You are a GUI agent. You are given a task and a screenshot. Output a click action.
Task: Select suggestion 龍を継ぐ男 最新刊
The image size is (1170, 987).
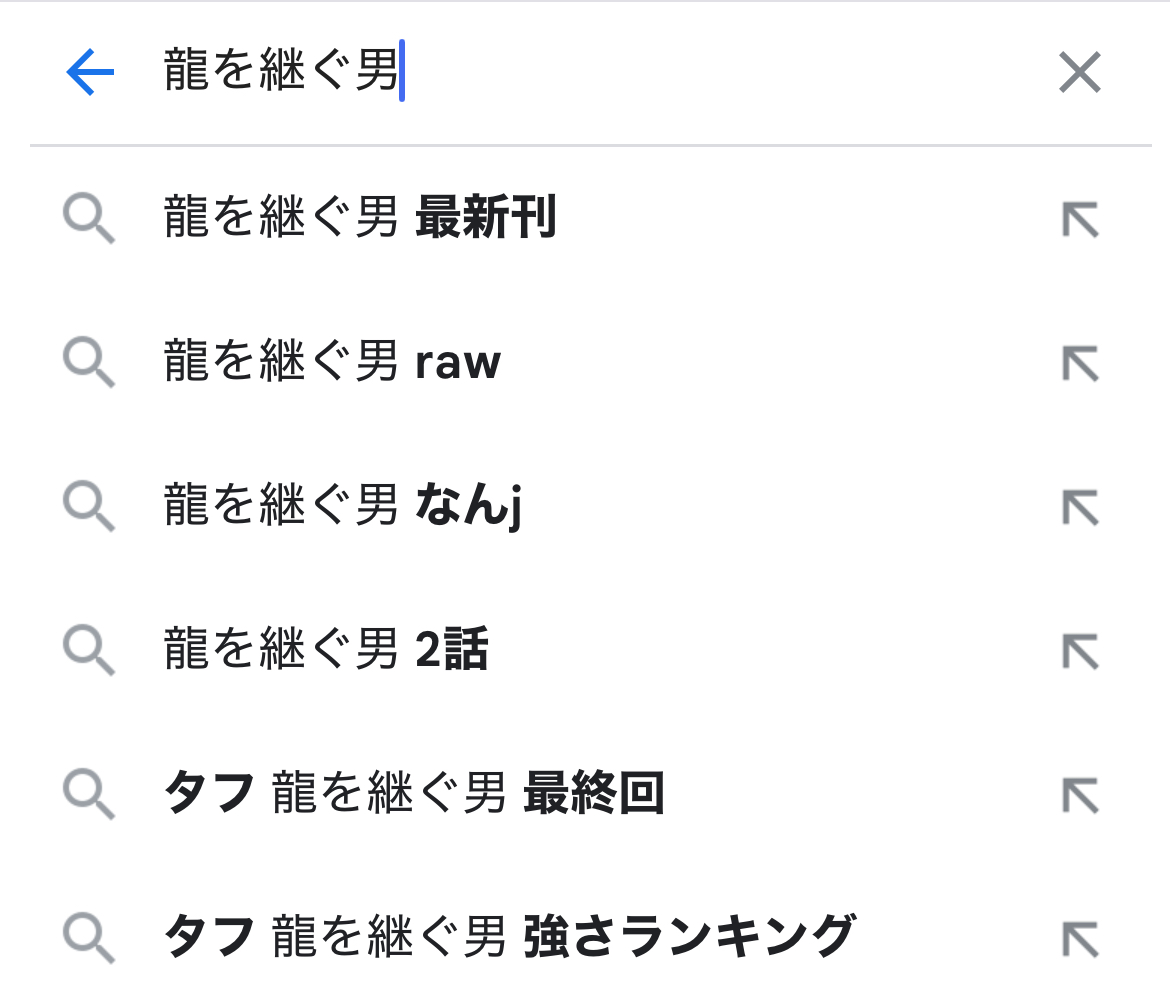360,218
